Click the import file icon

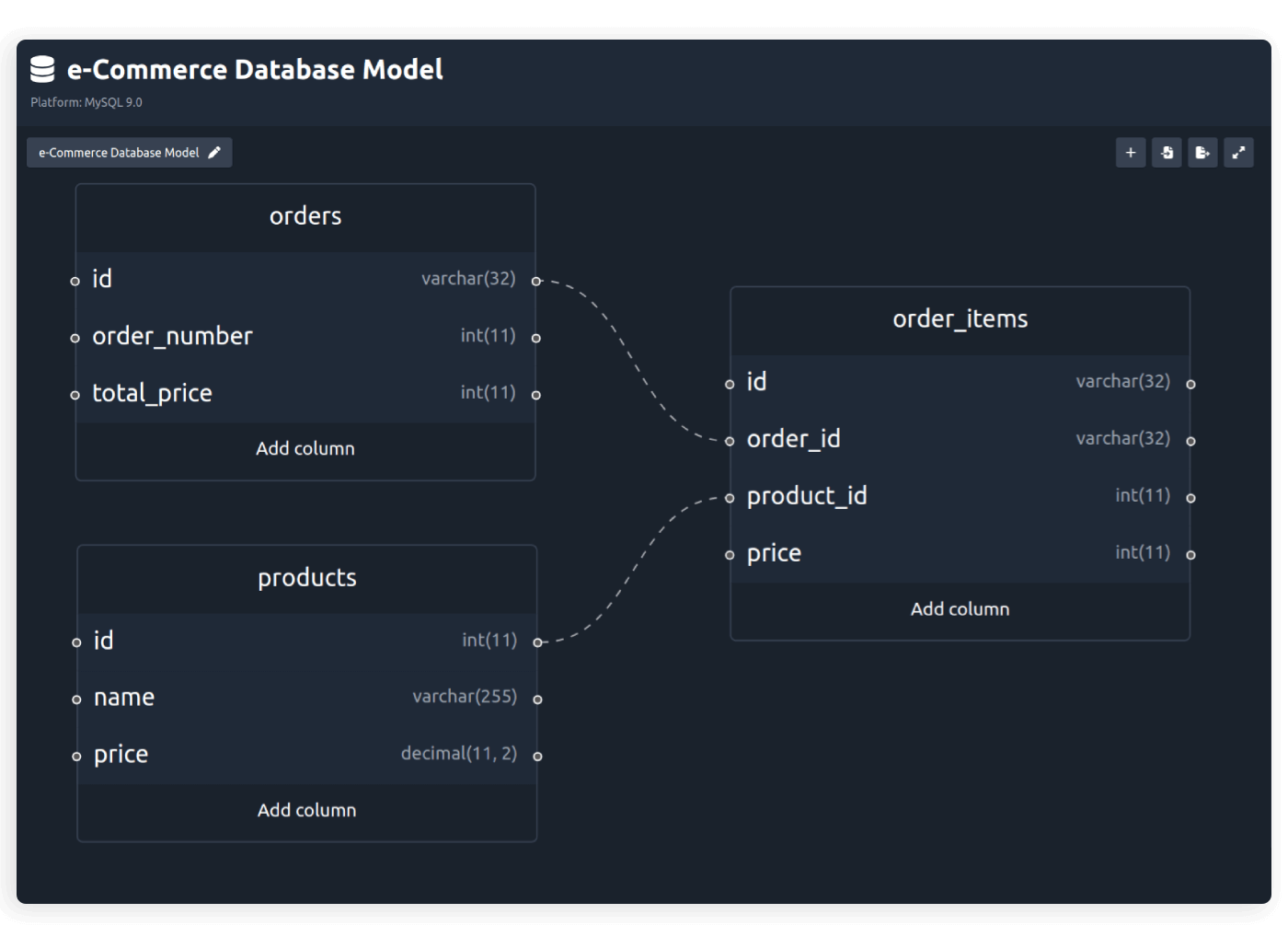click(1166, 152)
